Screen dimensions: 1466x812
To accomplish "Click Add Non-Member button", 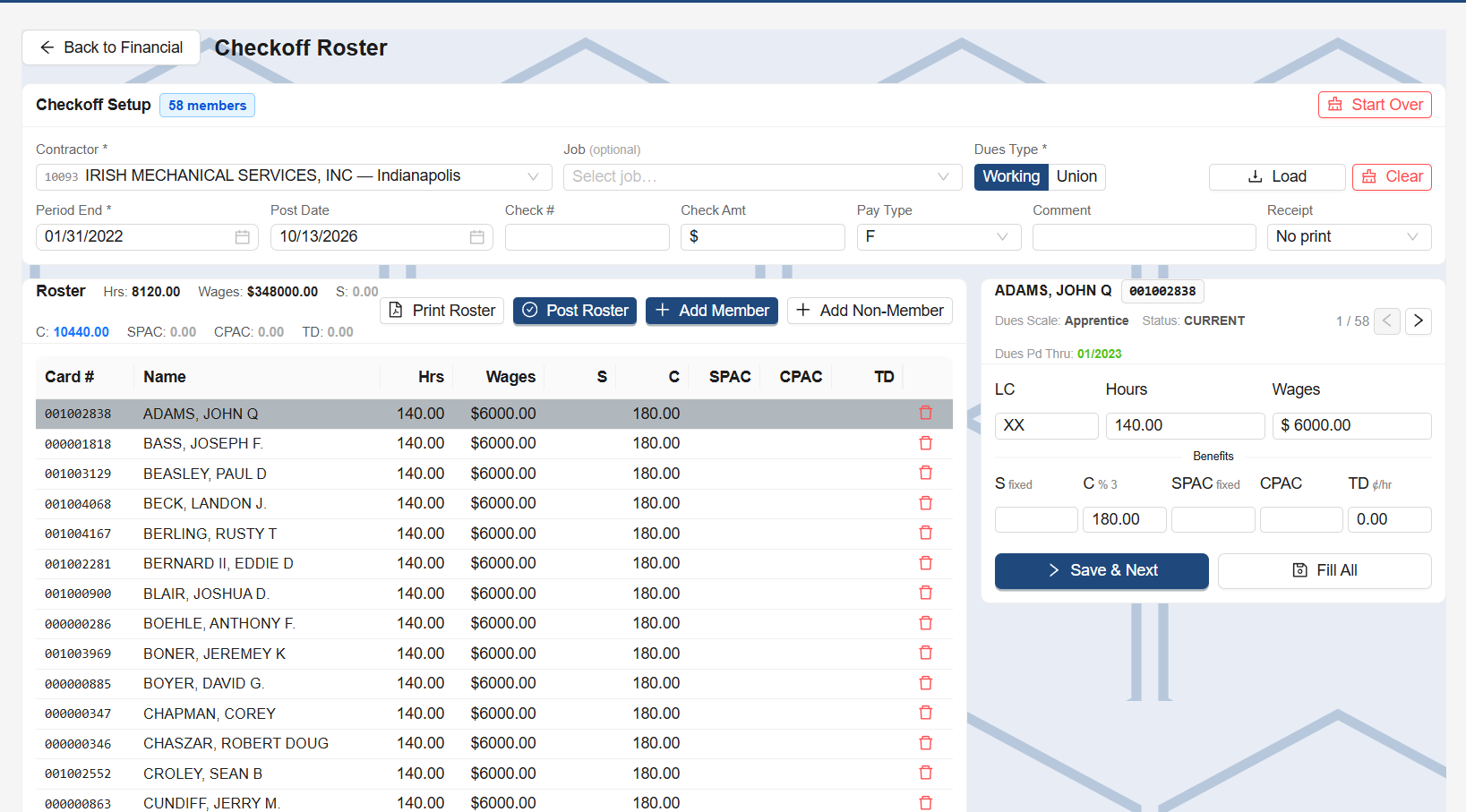I will 870,311.
